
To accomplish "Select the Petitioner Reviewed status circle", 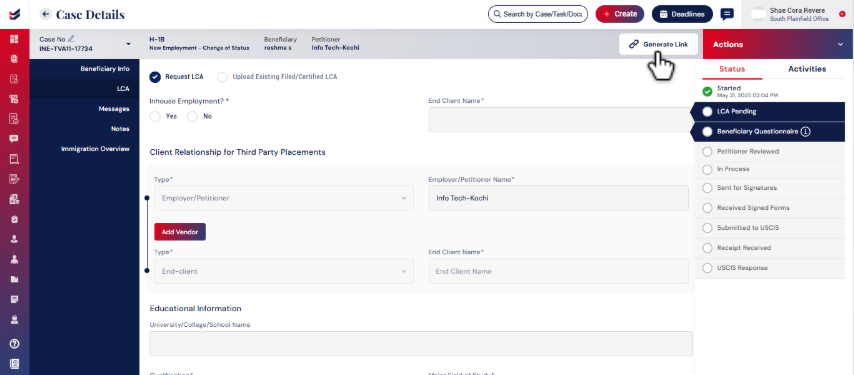I will tap(707, 151).
